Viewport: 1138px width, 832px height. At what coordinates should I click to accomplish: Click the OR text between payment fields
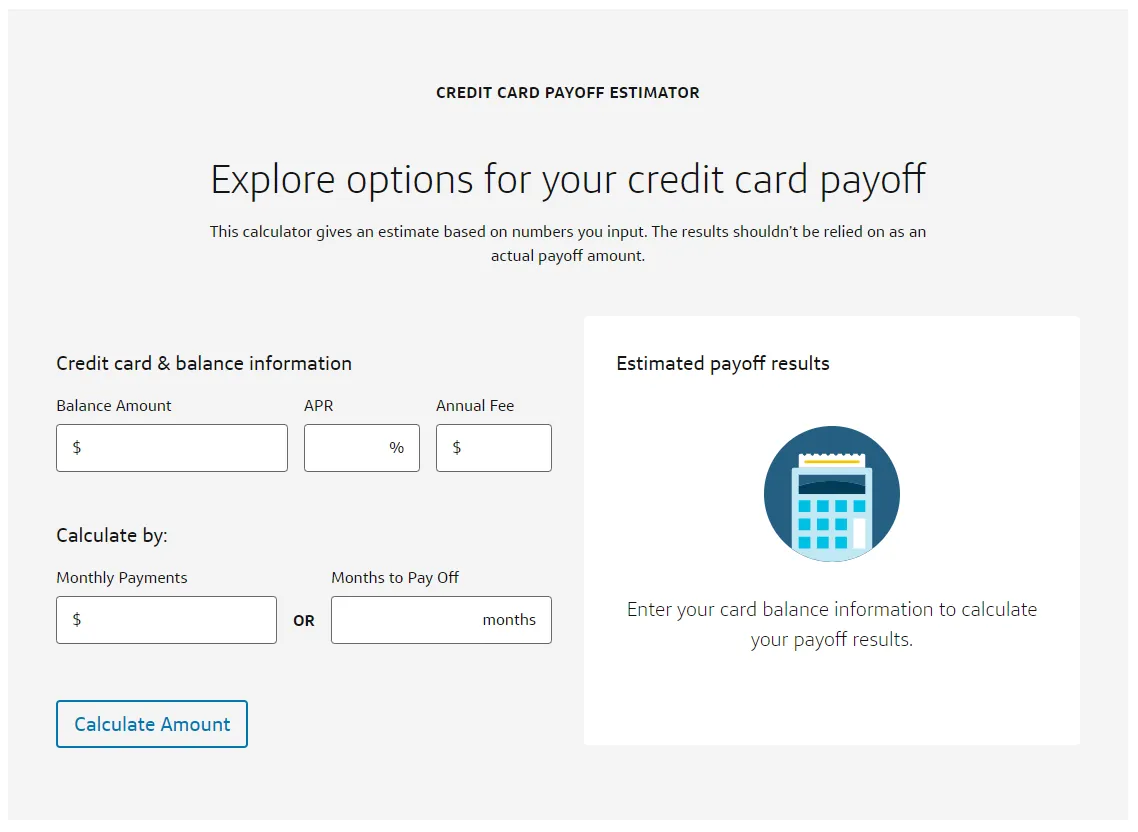click(x=303, y=619)
